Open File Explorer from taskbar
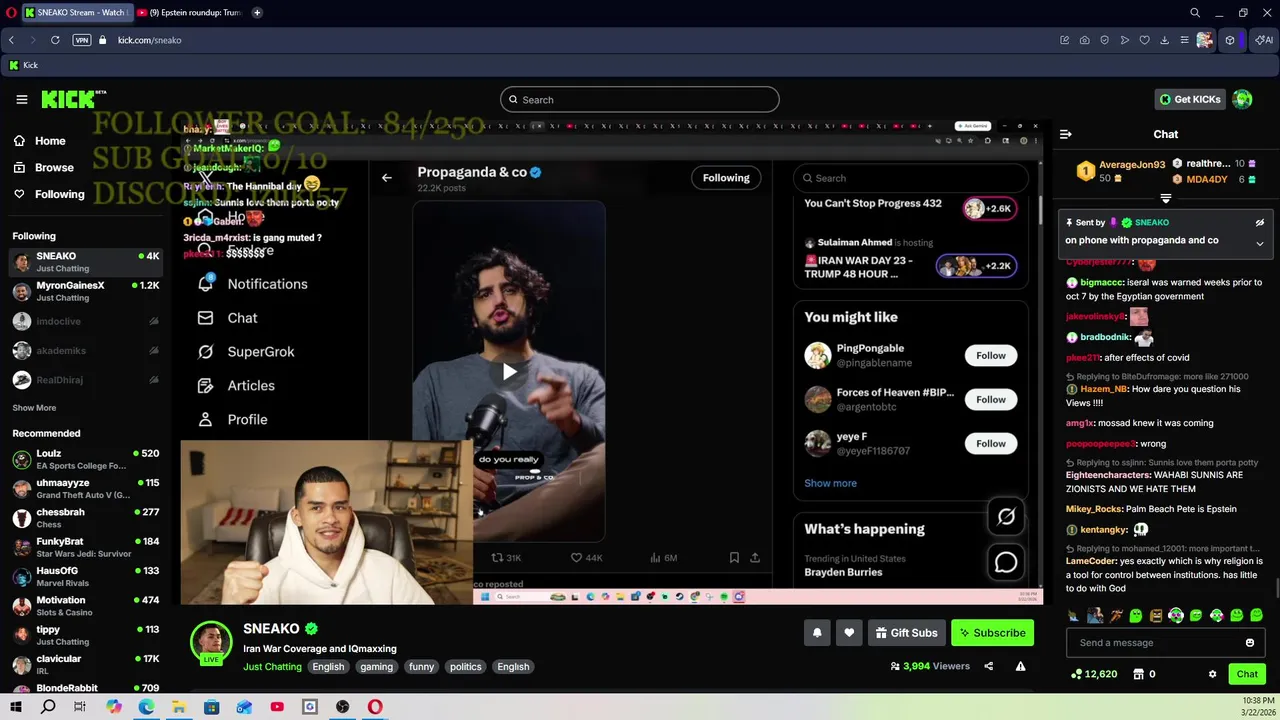Screen dimensions: 1280x720 coord(178,707)
